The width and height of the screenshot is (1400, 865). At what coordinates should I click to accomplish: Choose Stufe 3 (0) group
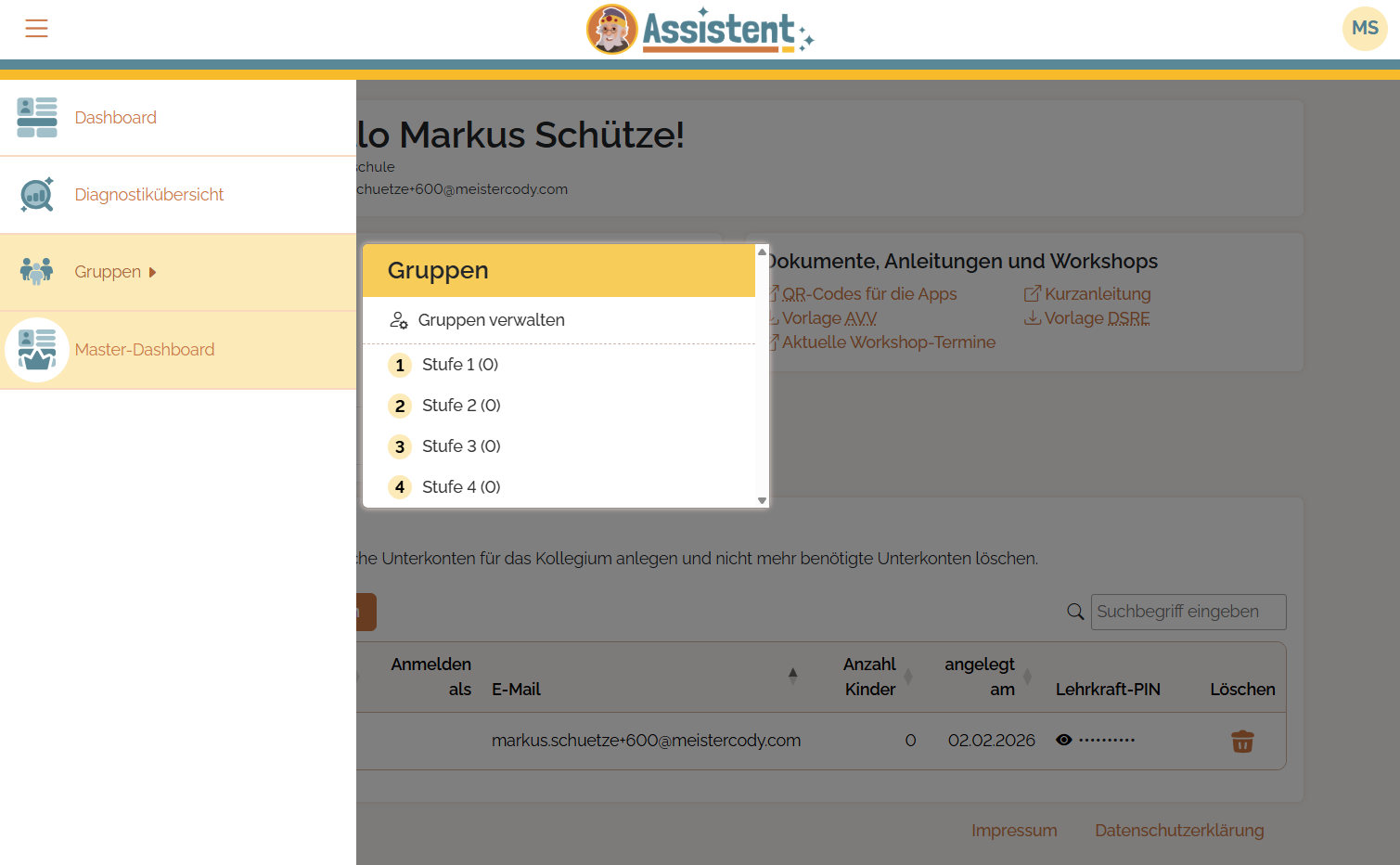pyautogui.click(x=460, y=446)
